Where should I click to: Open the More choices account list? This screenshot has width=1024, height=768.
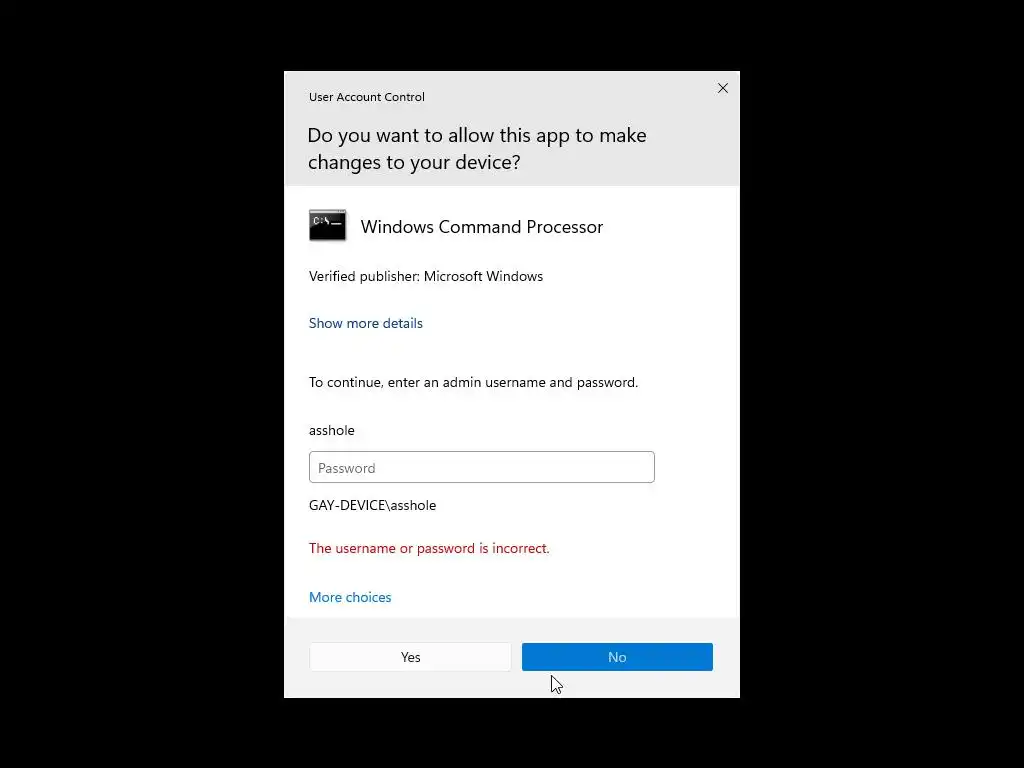350,597
